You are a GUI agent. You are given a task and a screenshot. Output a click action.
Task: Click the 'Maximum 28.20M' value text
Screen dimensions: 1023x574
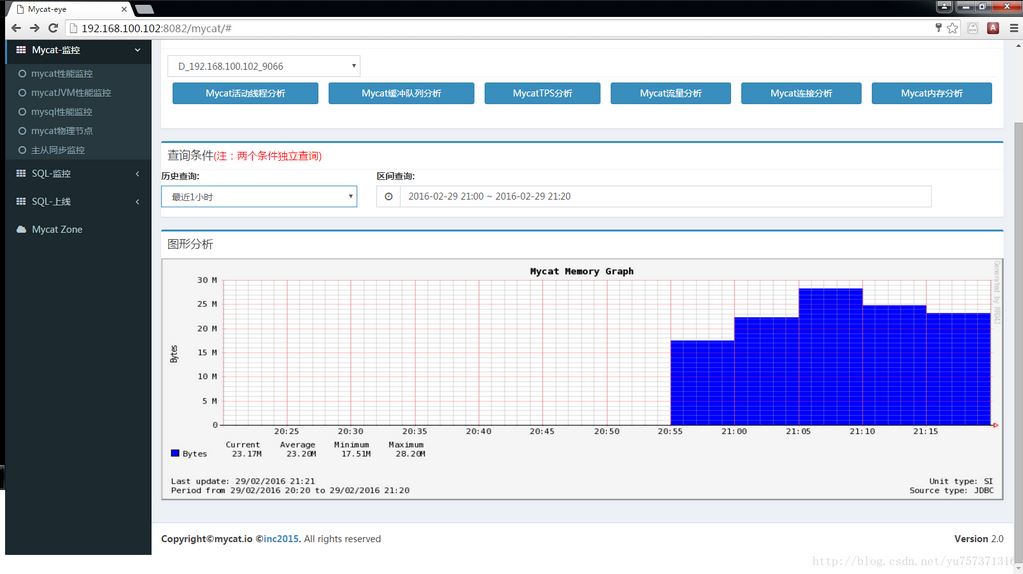pyautogui.click(x=407, y=449)
